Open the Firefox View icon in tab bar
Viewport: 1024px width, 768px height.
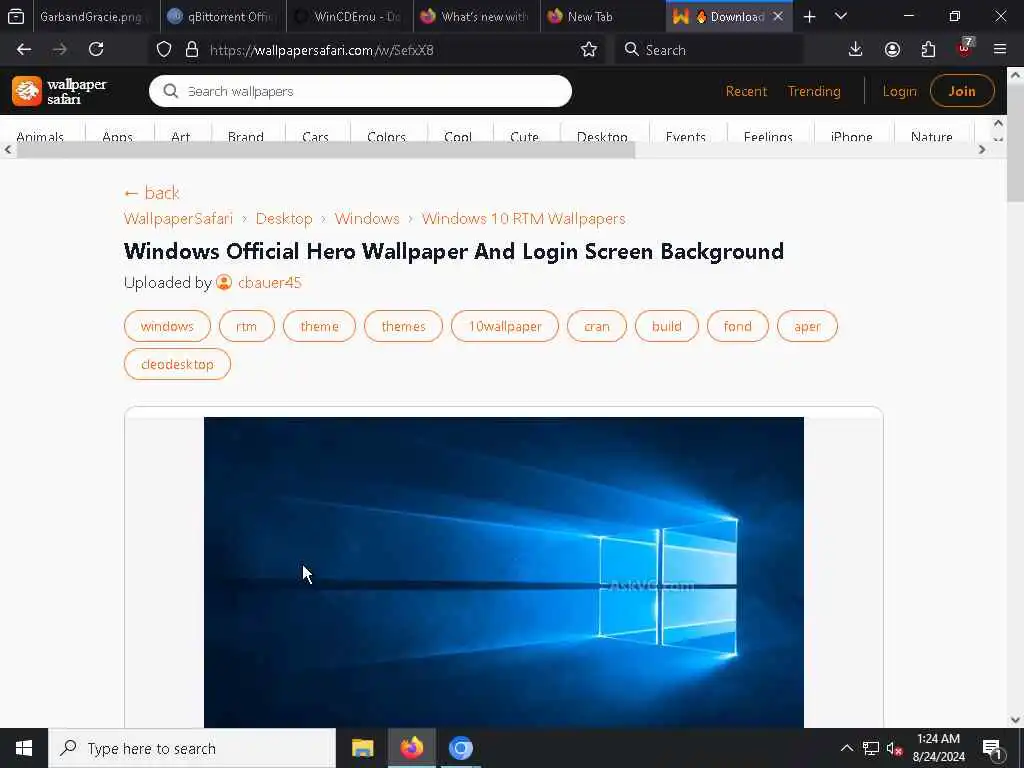click(16, 17)
